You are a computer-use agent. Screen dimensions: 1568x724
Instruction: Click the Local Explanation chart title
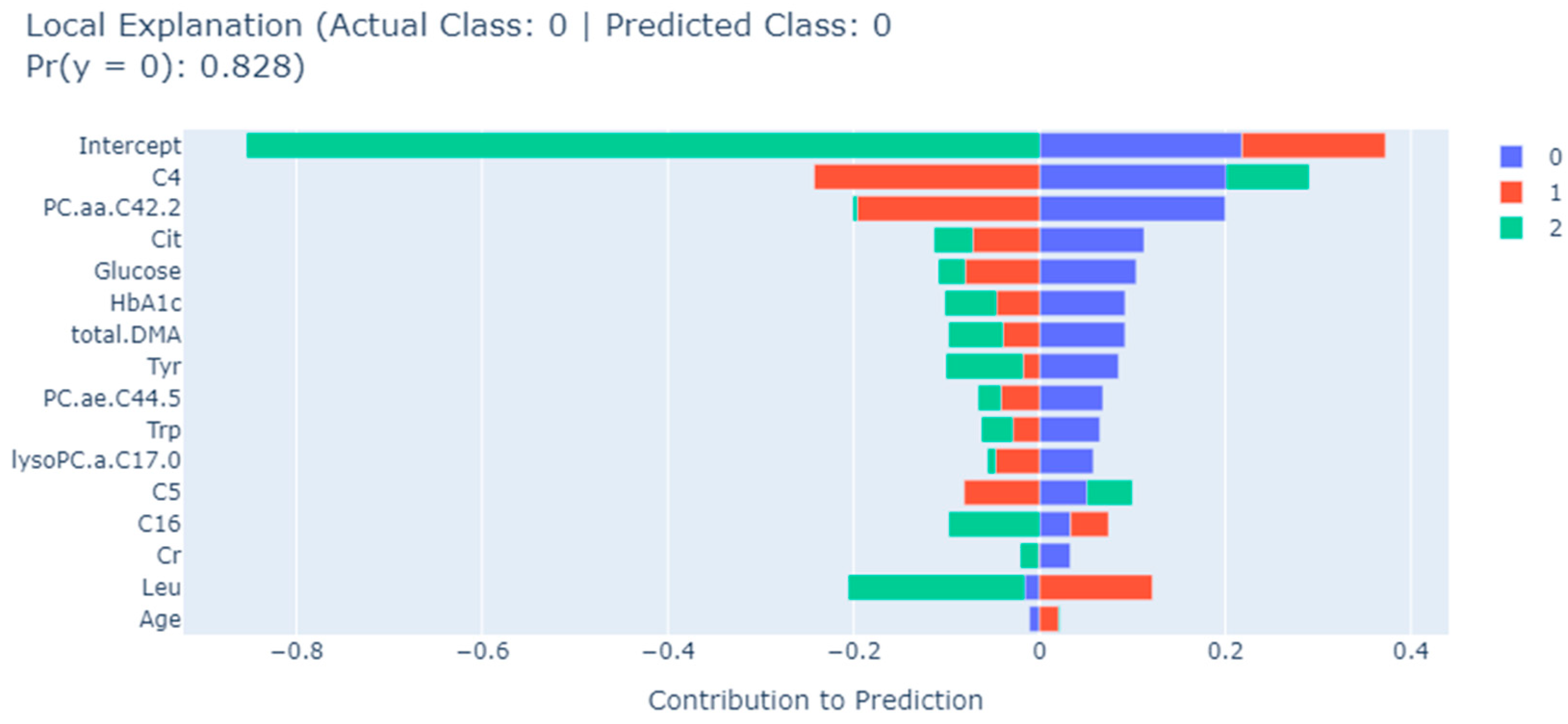pos(458,45)
